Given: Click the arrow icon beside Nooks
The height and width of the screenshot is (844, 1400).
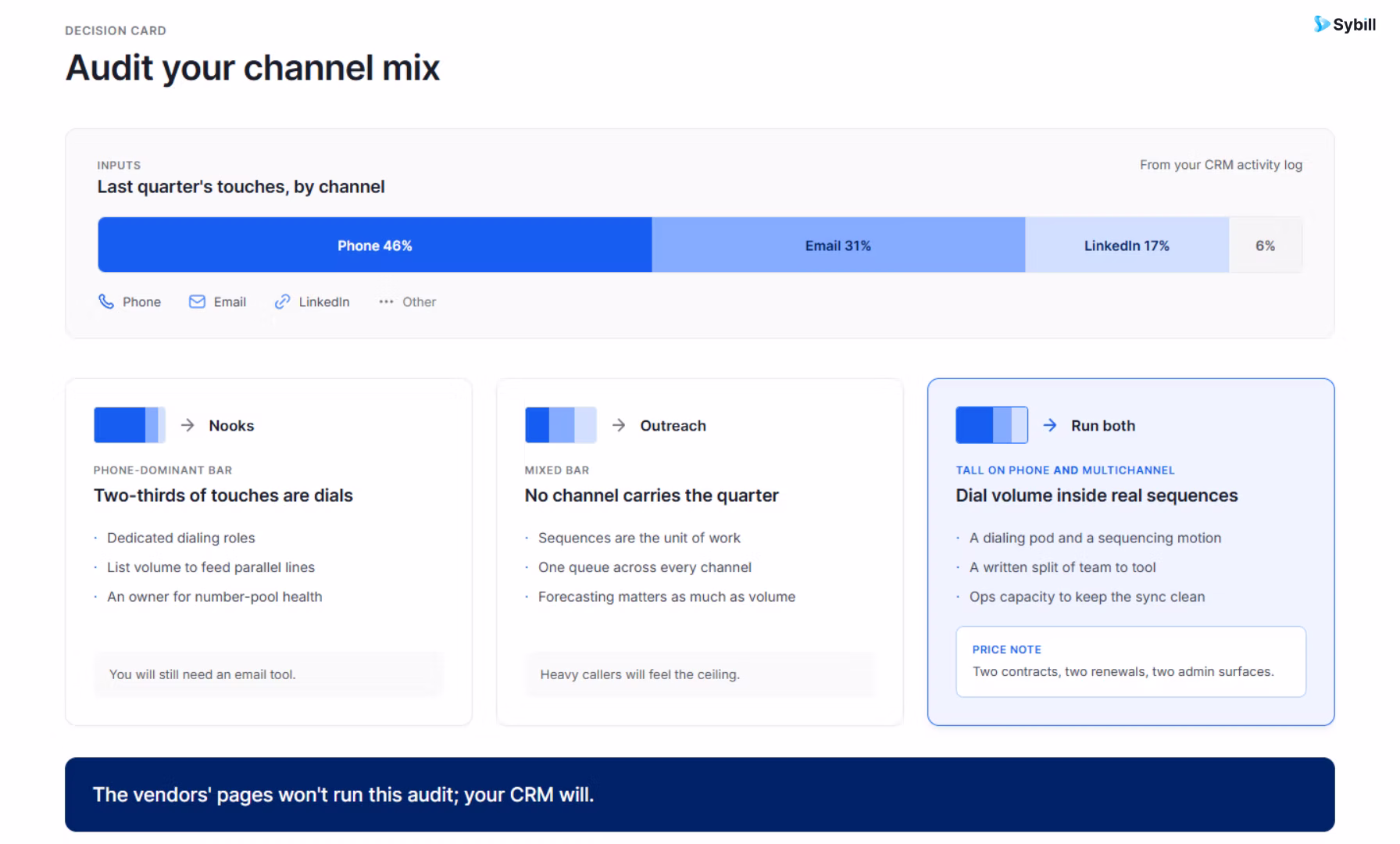Looking at the screenshot, I should [x=187, y=425].
